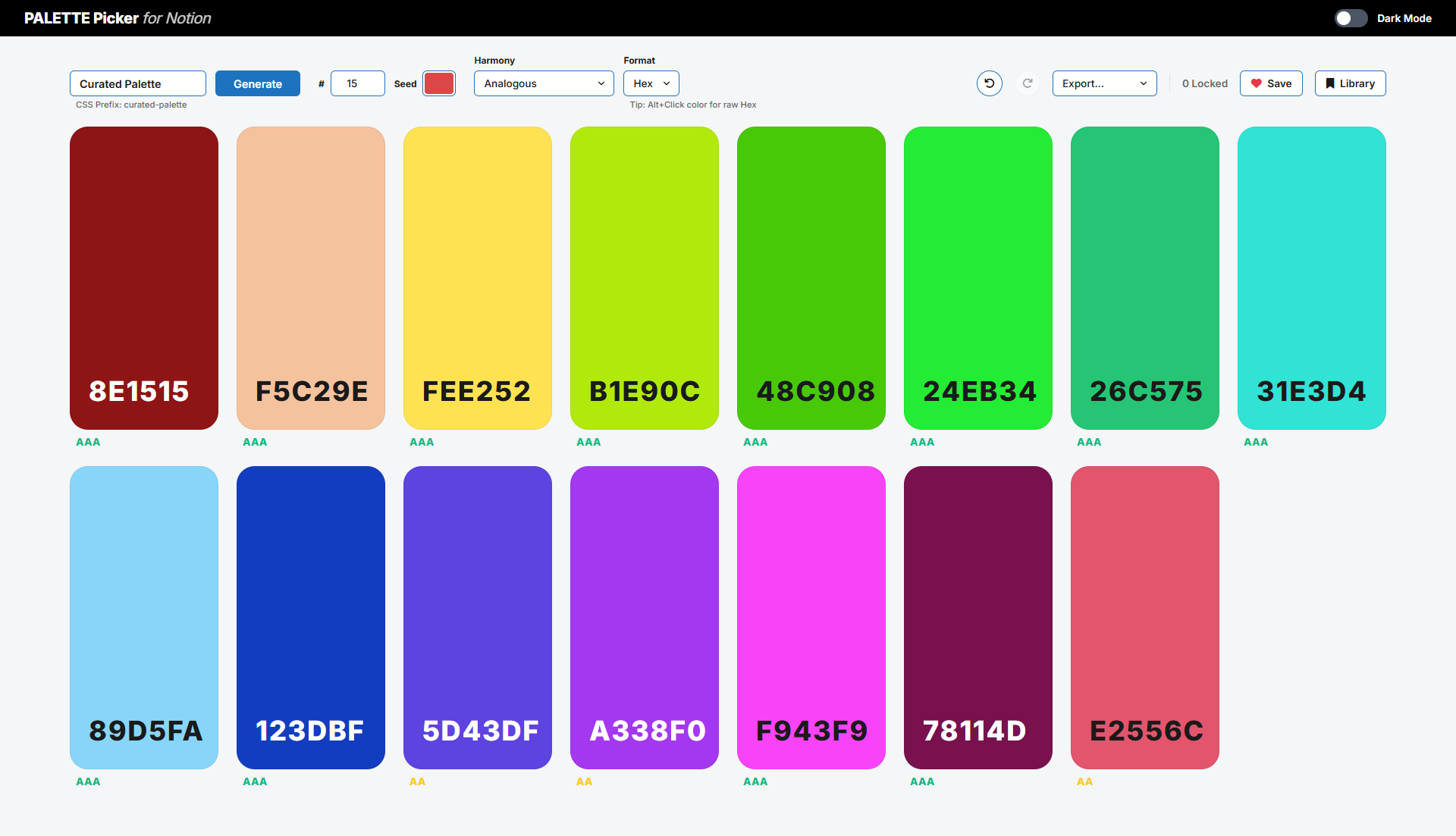Click the bookmark icon on the Library button
The image size is (1456, 836).
click(1330, 83)
